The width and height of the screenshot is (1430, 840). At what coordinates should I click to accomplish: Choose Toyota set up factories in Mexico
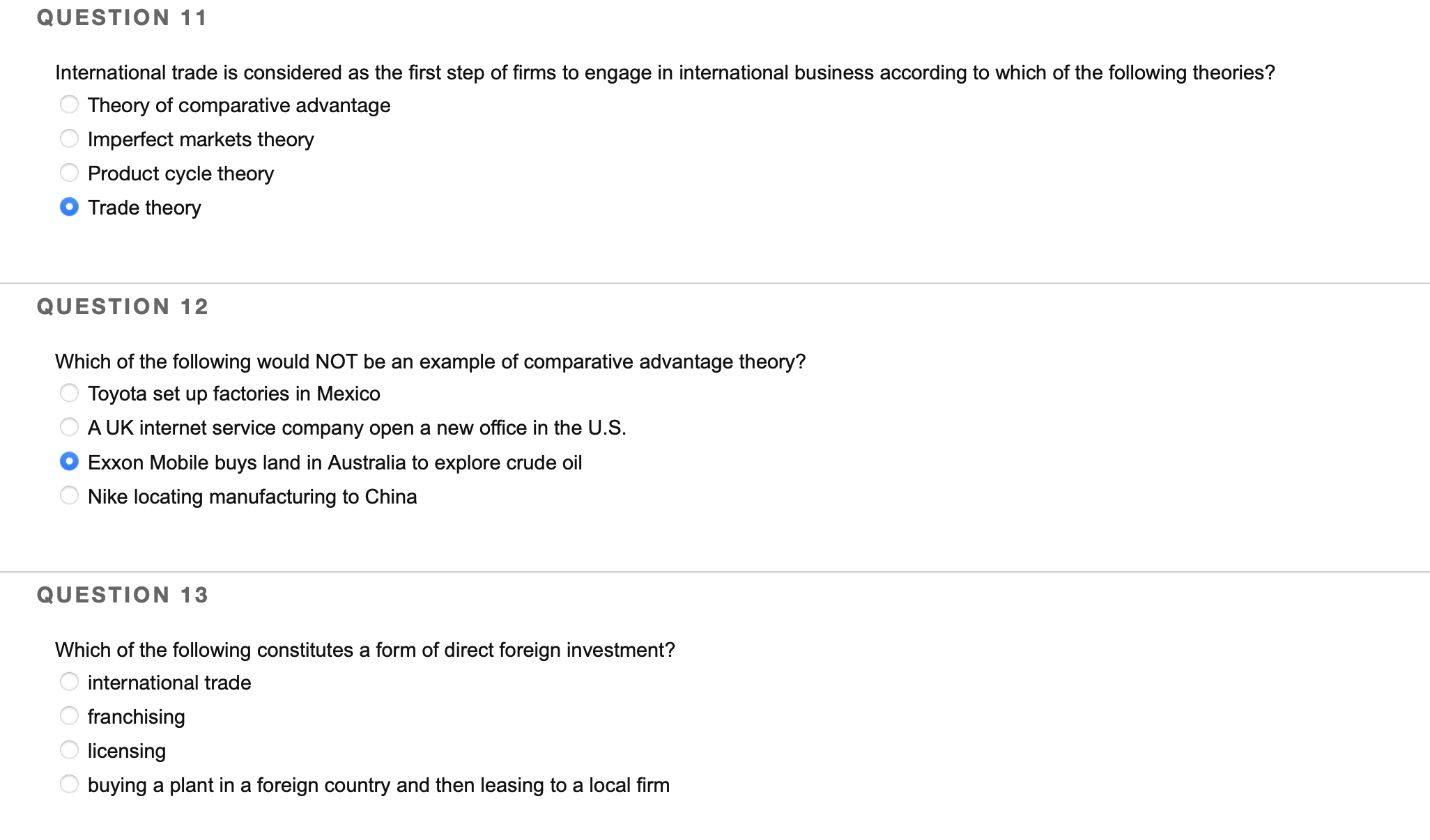(x=70, y=393)
